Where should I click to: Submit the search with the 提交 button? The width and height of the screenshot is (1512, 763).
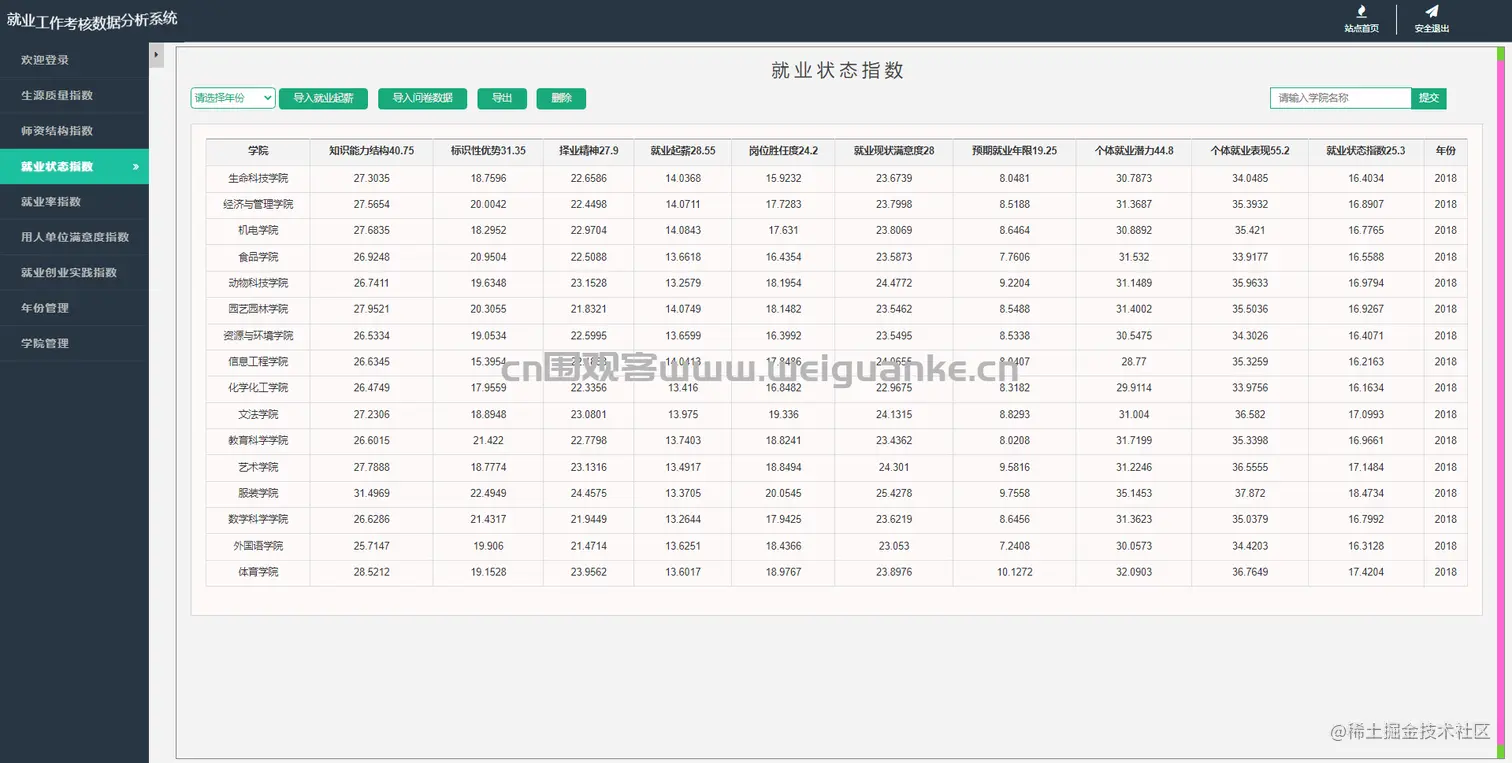(1429, 98)
